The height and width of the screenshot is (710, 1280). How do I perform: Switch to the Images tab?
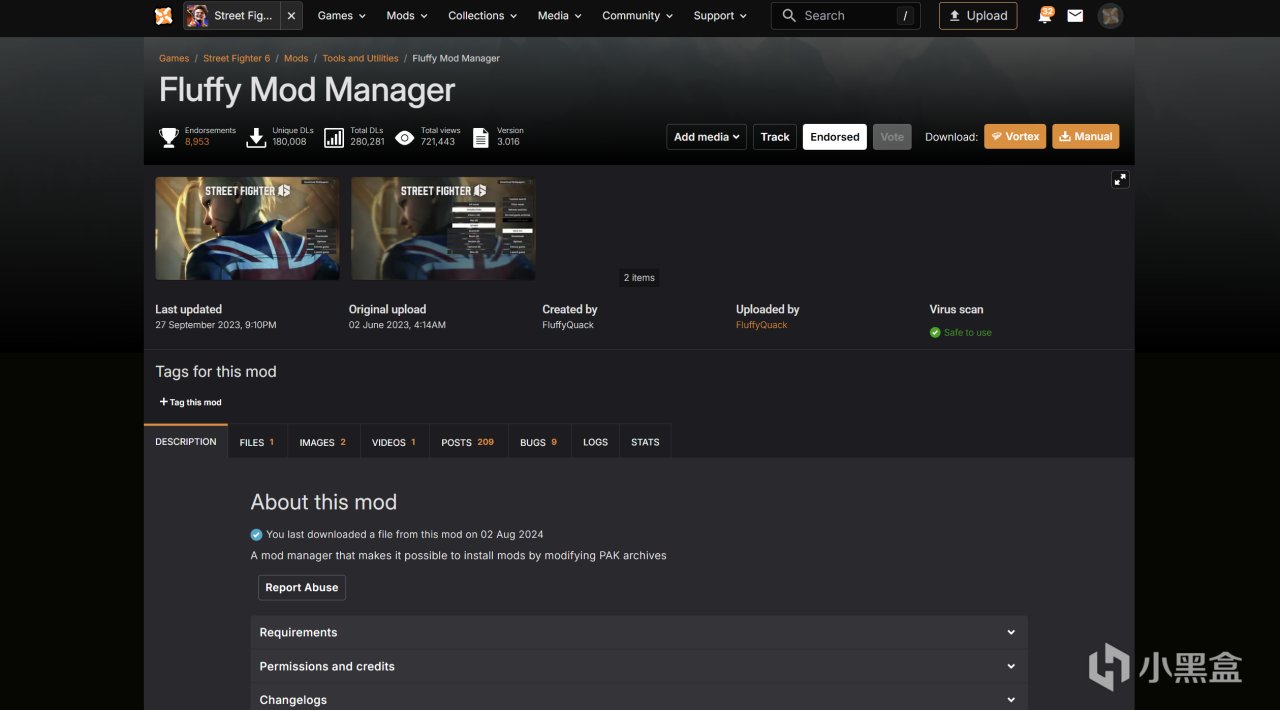point(323,442)
